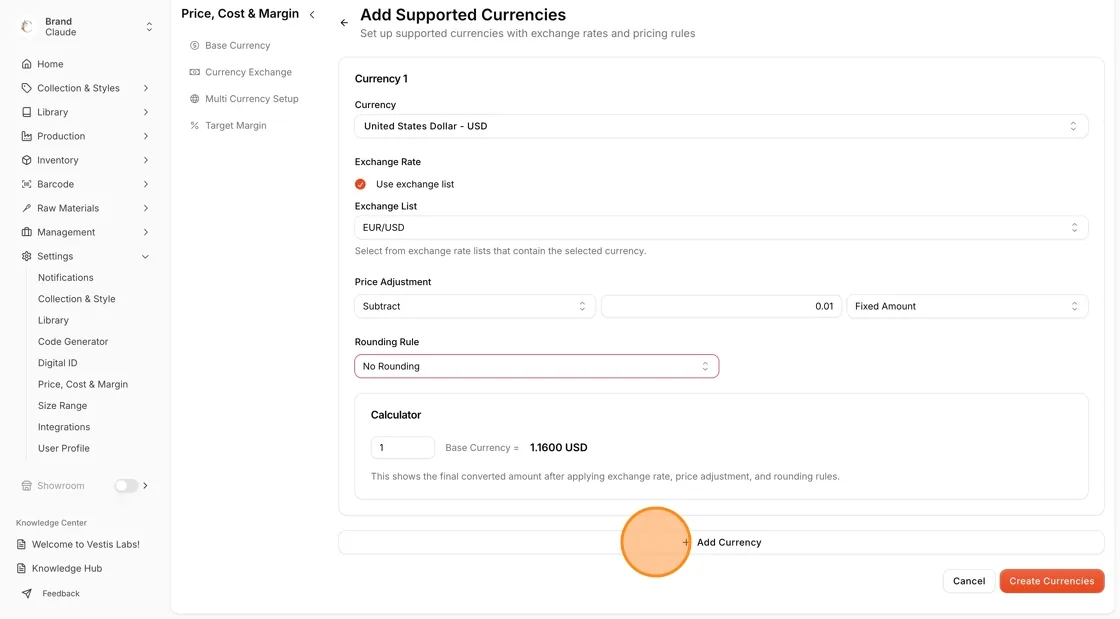Expand the Library submenu arrow
This screenshot has width=1120, height=619.
tap(146, 112)
